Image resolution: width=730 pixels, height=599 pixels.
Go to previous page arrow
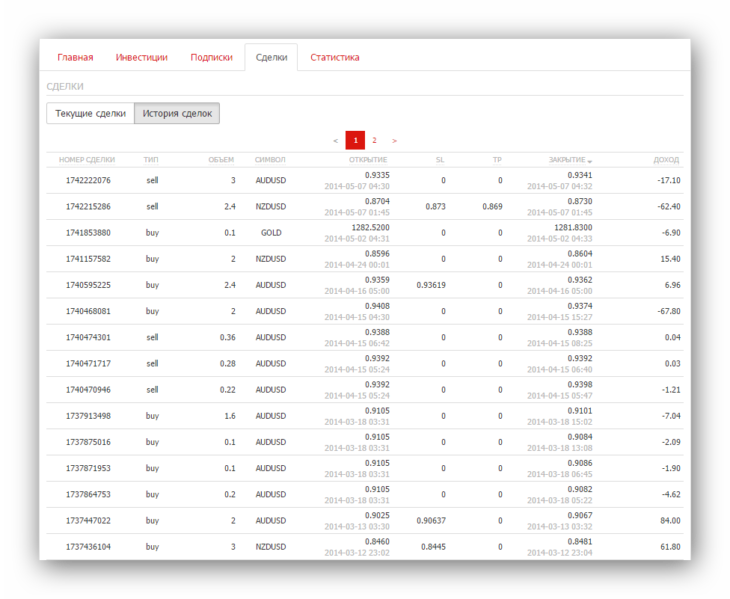[x=336, y=141]
